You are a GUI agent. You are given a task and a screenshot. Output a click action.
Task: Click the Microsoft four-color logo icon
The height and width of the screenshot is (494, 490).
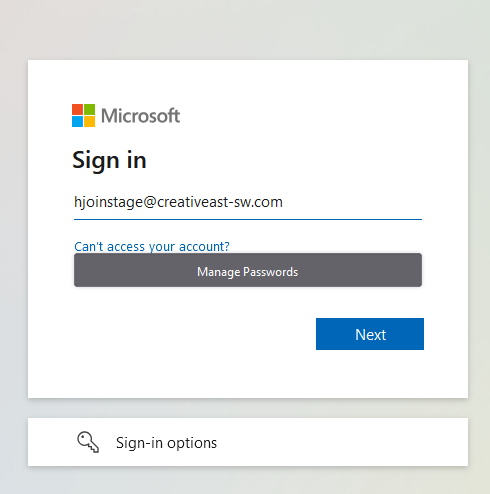[83, 115]
